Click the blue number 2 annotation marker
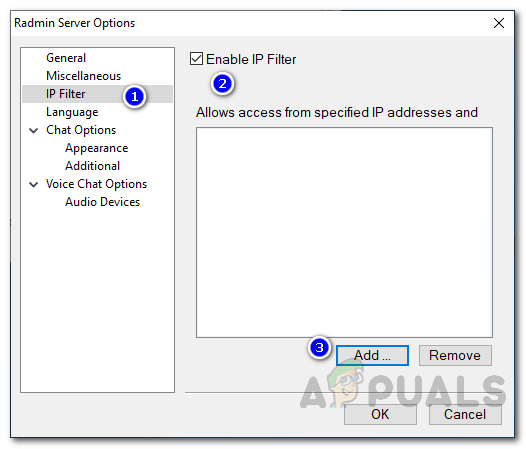 point(222,84)
